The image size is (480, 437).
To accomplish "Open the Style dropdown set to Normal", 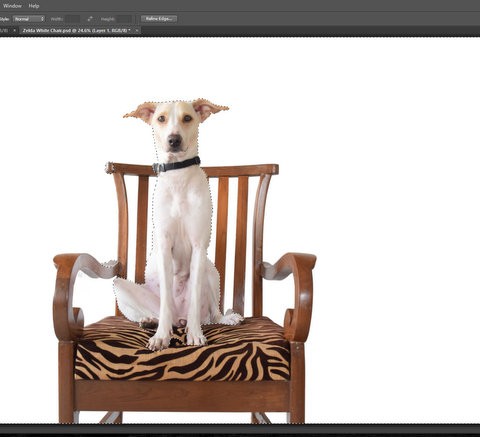I will (x=29, y=19).
